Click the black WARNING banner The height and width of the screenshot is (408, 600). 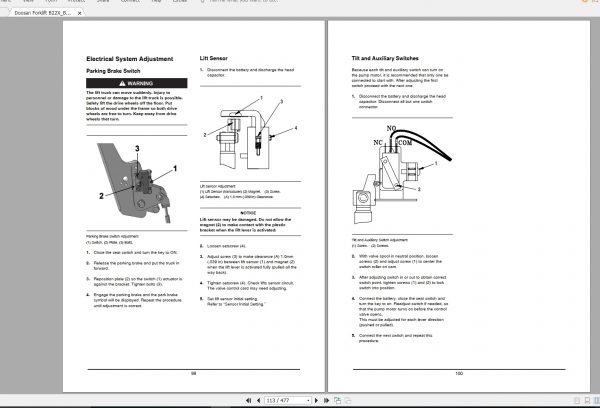pyautogui.click(x=137, y=83)
